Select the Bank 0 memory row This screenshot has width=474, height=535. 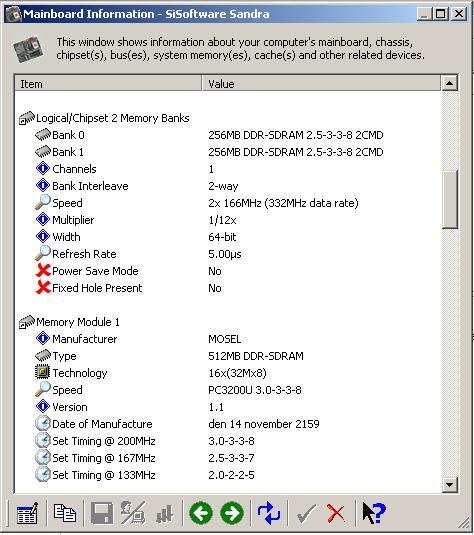[x=228, y=135]
